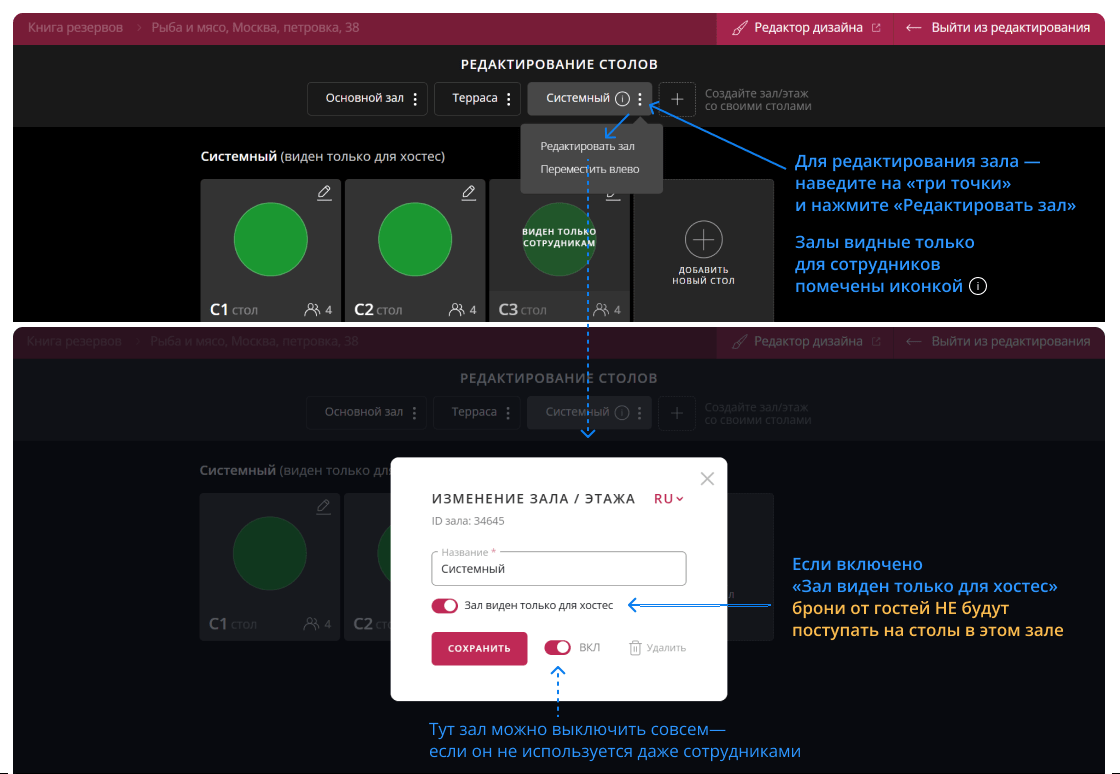The image size is (1120, 774).
Task: Switch off the ВКЛ hall toggle
Action: 557,647
